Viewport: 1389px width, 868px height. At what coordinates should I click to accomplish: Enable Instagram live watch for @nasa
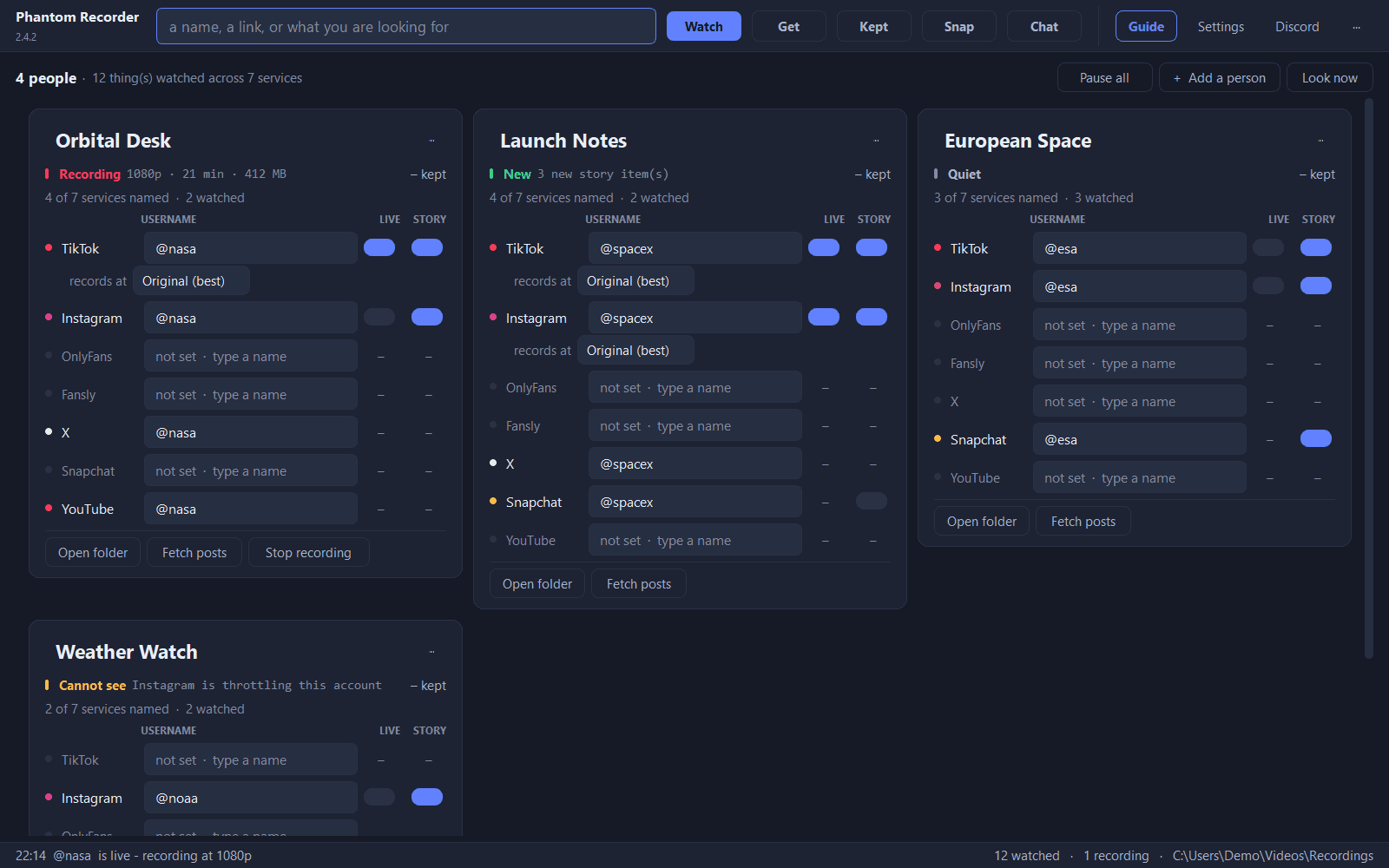[379, 318]
